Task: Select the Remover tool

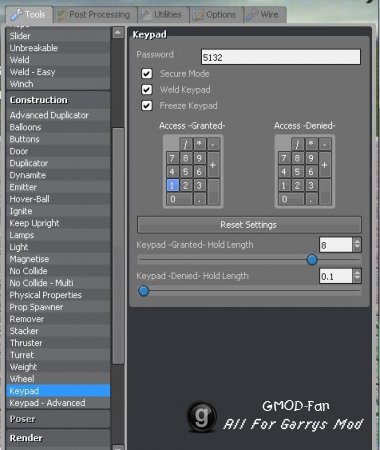Action: (58, 319)
